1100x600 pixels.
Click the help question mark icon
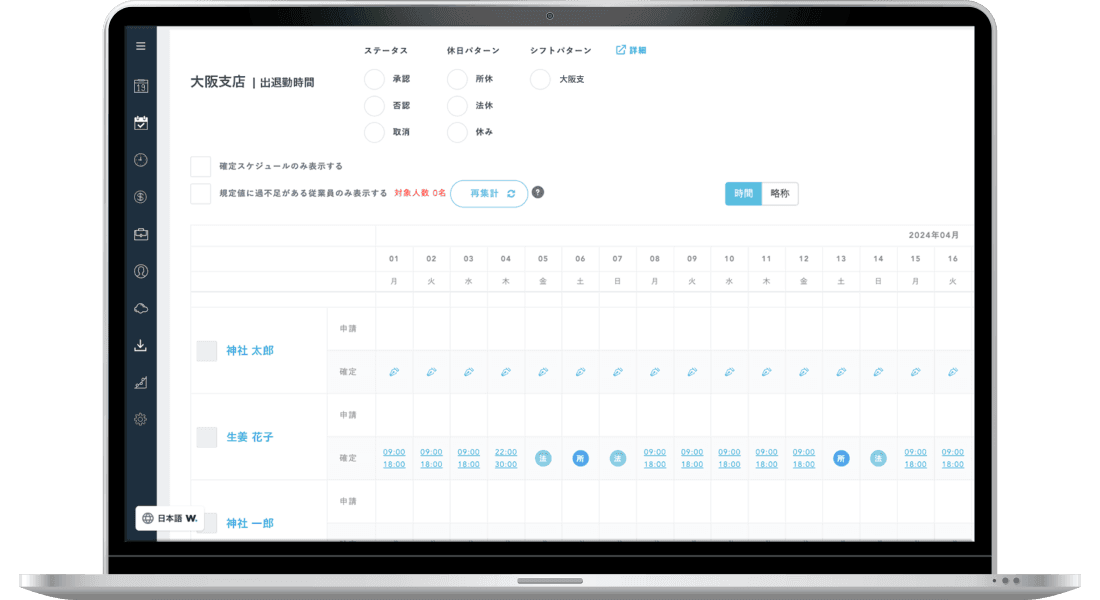[538, 193]
